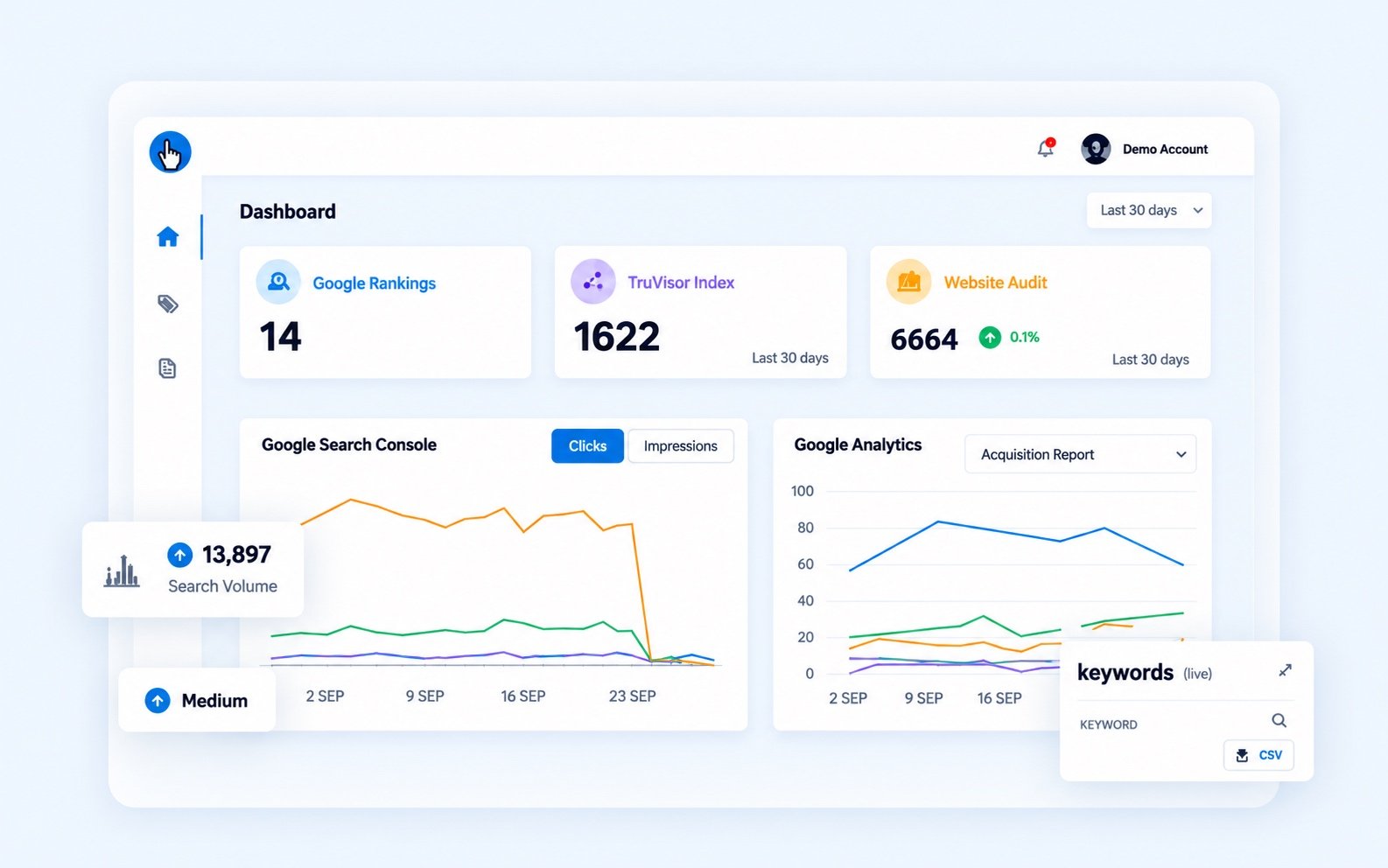Image resolution: width=1388 pixels, height=868 pixels.
Task: Click the Dashboard heading
Action: (x=288, y=212)
